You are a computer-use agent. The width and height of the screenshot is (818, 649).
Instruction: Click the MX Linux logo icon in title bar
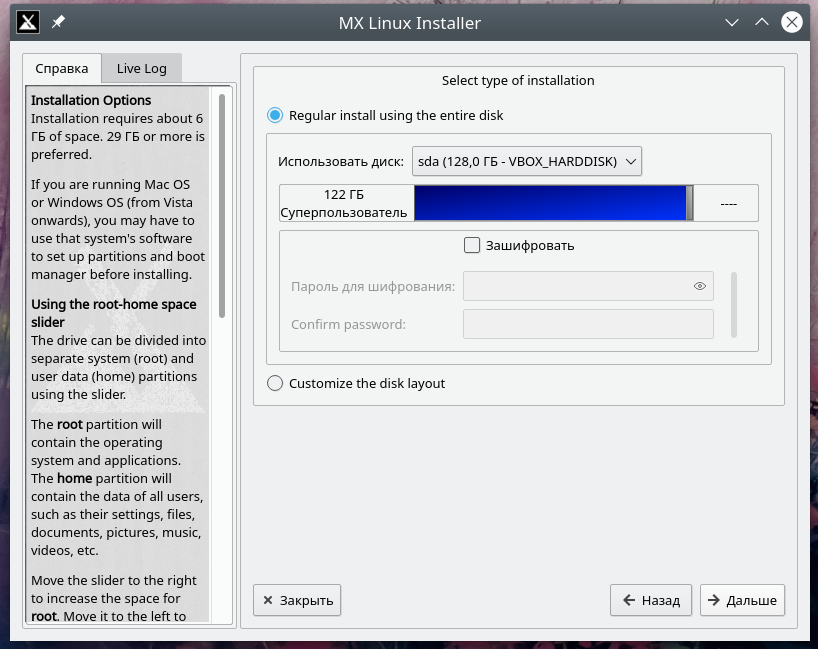[29, 22]
